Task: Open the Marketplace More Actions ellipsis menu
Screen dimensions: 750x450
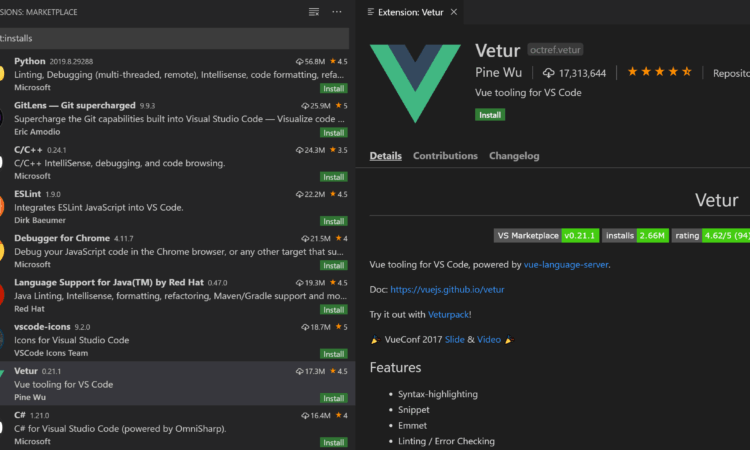Action: (337, 12)
